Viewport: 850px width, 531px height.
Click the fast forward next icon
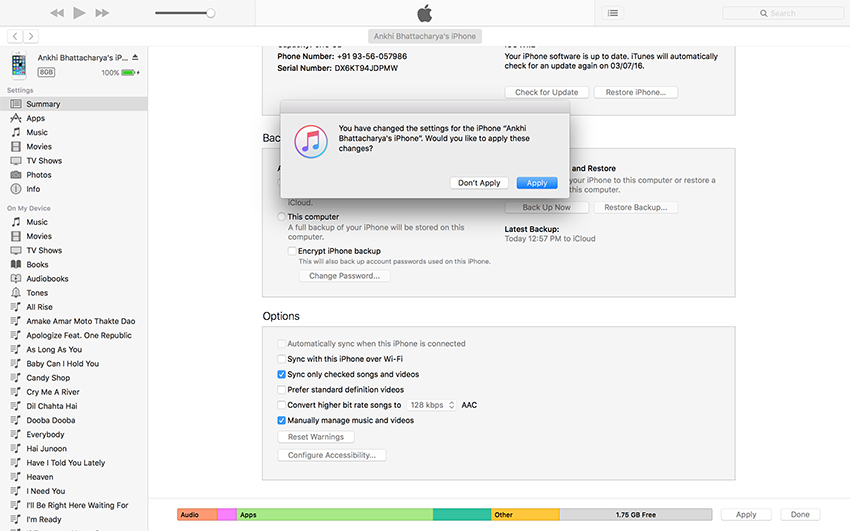(x=103, y=13)
